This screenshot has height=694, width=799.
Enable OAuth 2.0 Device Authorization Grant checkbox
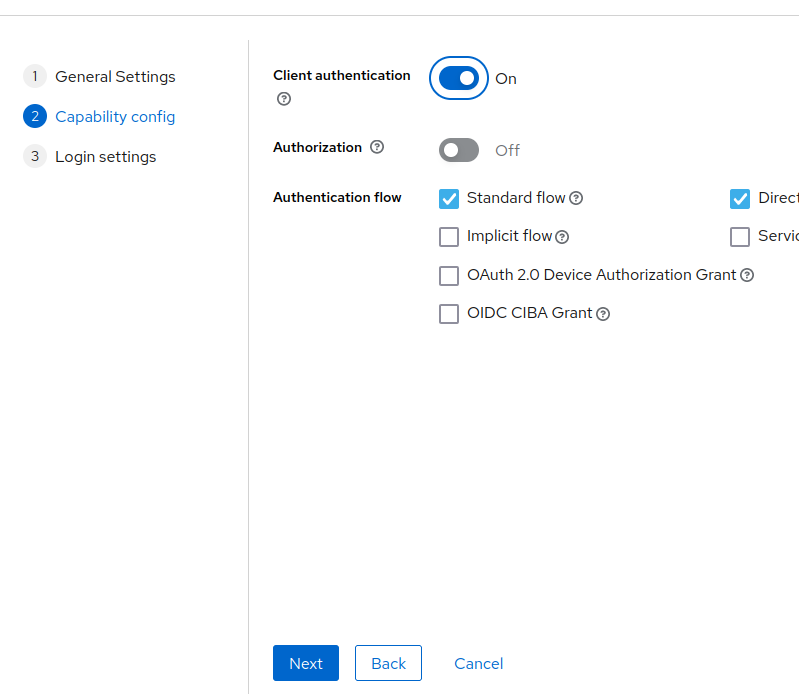[449, 275]
